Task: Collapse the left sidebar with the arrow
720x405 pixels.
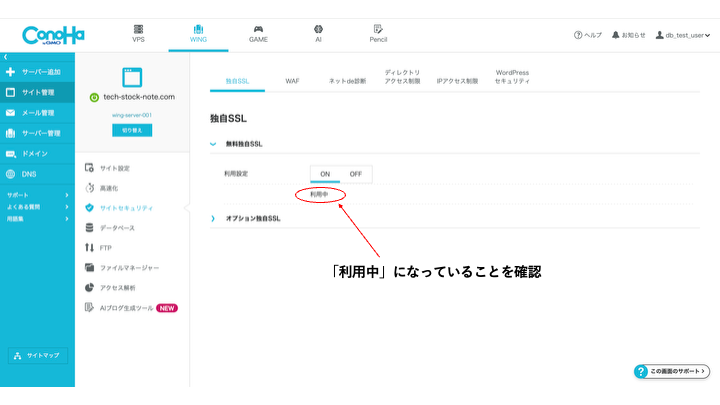Action: click(5, 57)
